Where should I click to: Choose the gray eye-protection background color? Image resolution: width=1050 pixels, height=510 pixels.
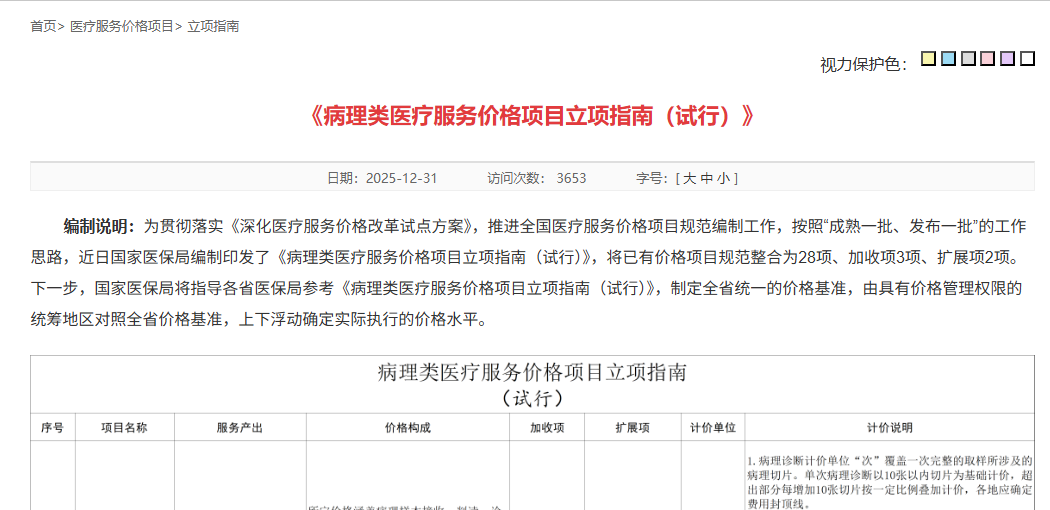click(968, 59)
